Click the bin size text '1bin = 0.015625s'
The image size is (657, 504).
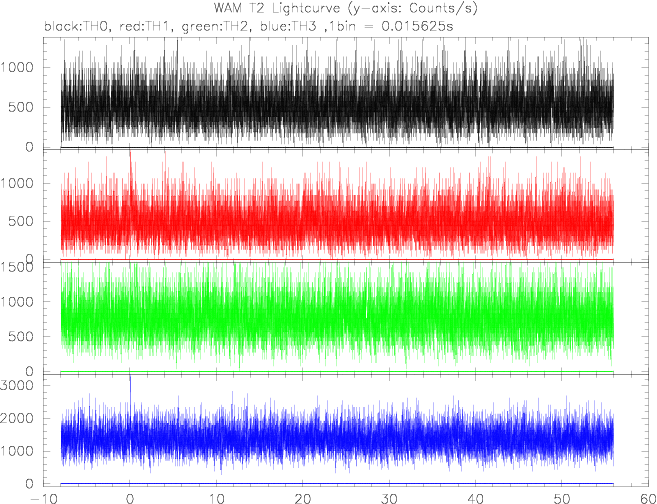tap(391, 27)
